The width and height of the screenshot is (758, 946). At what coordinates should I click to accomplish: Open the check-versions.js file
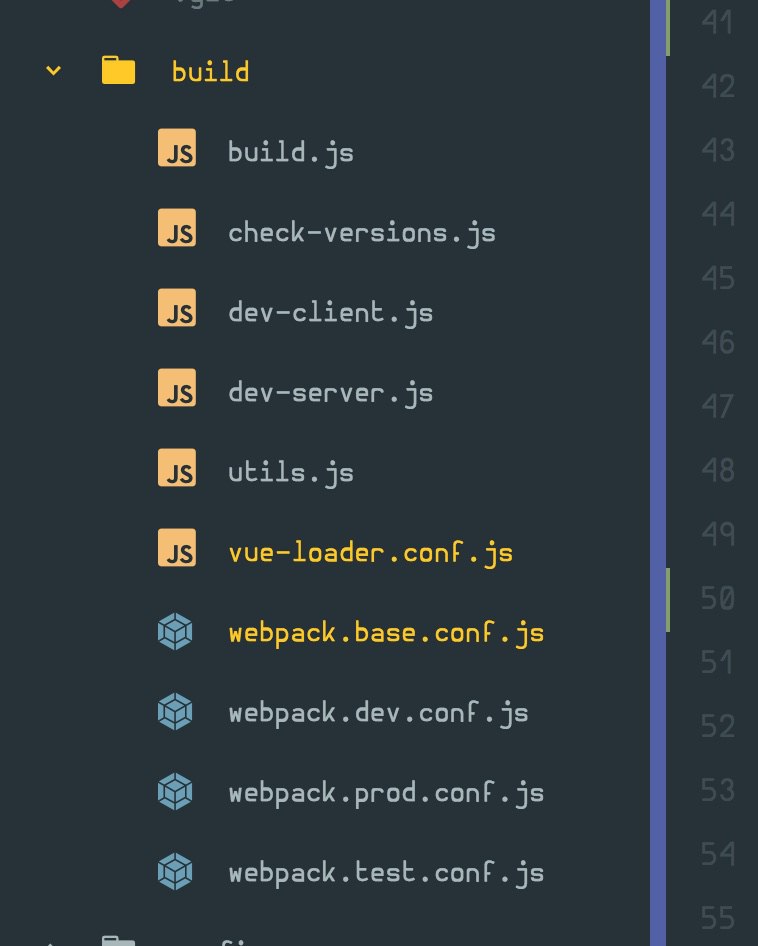click(361, 233)
